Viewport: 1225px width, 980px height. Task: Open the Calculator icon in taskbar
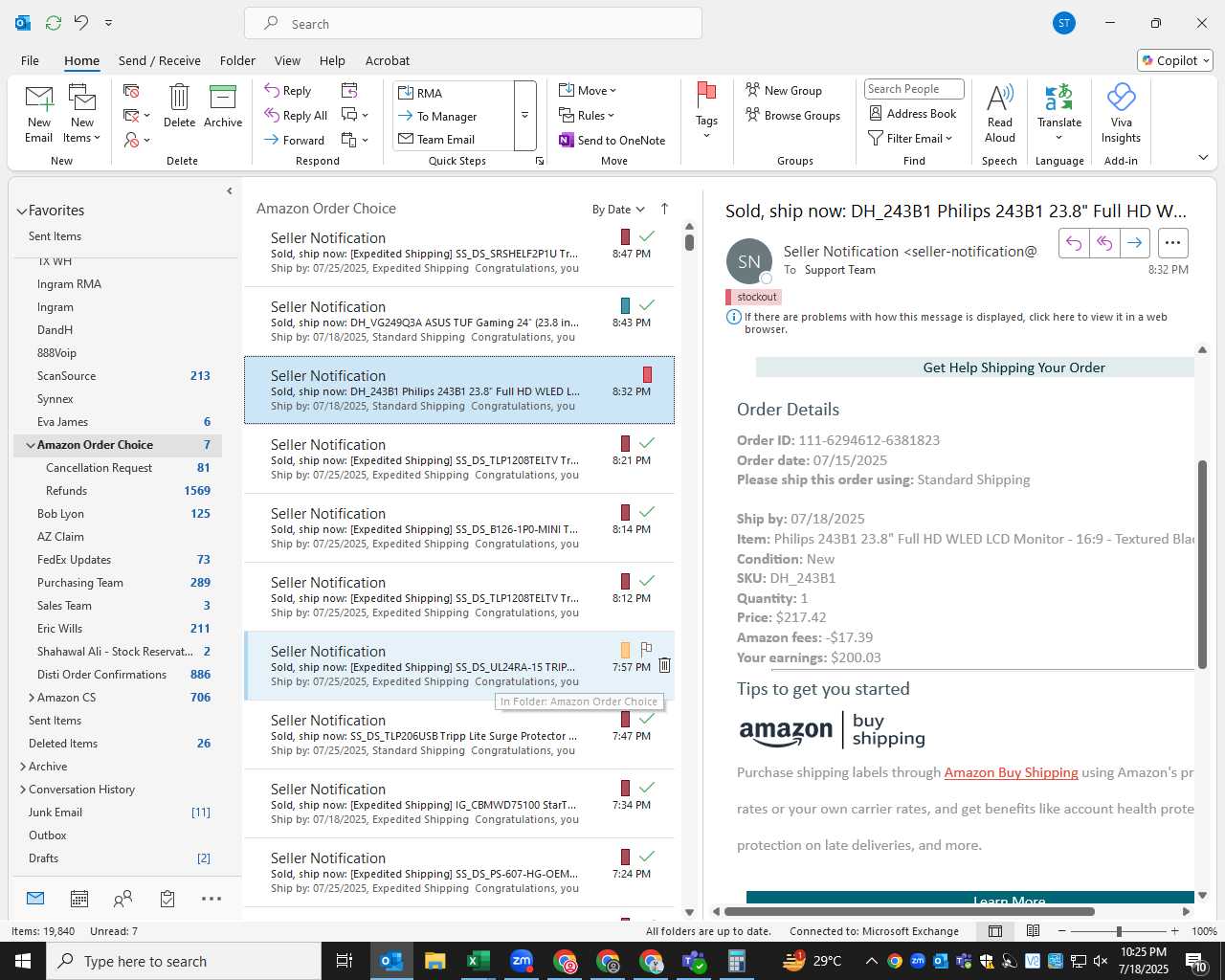pyautogui.click(x=736, y=961)
